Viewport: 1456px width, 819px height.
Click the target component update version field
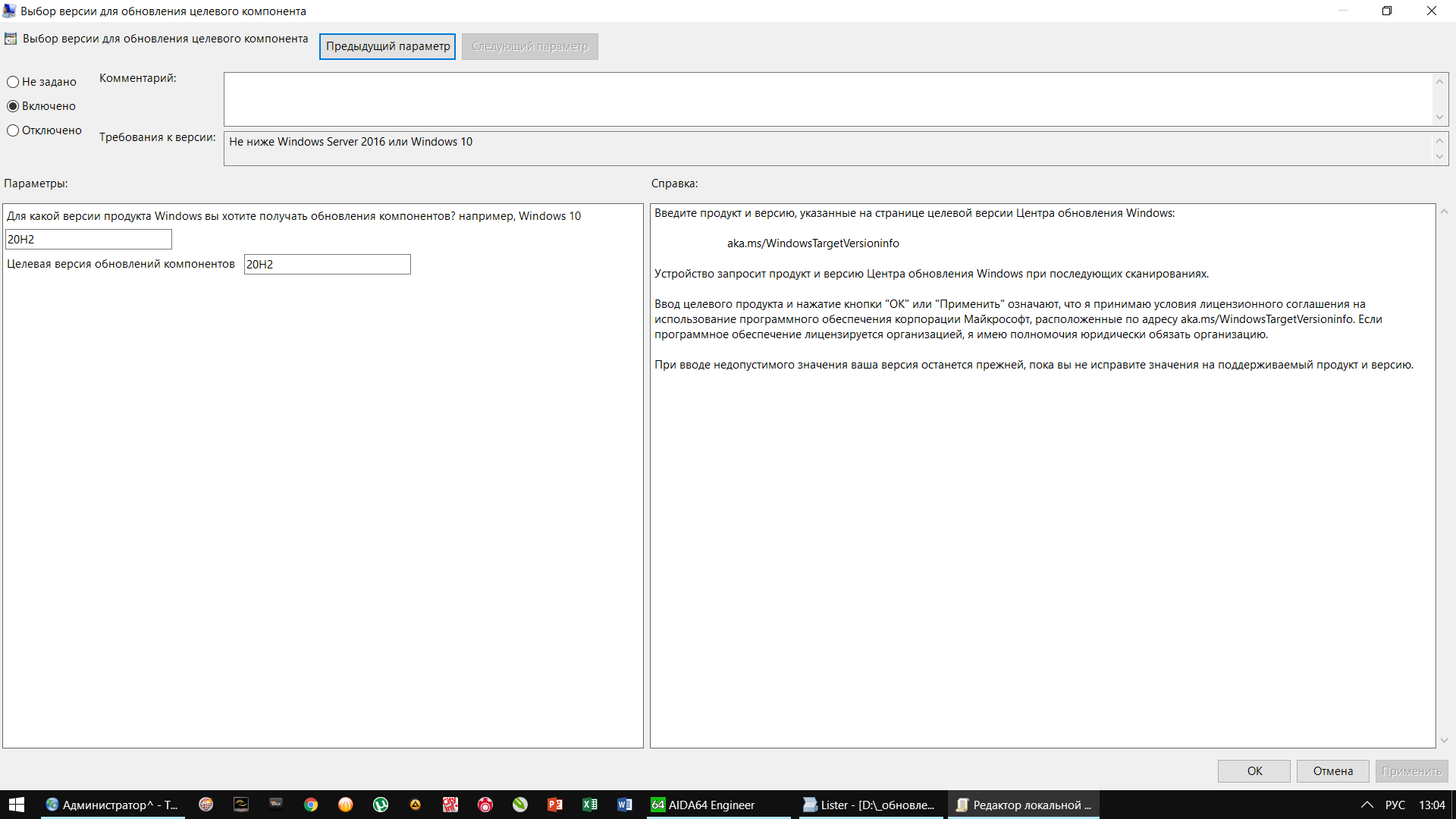click(x=327, y=265)
